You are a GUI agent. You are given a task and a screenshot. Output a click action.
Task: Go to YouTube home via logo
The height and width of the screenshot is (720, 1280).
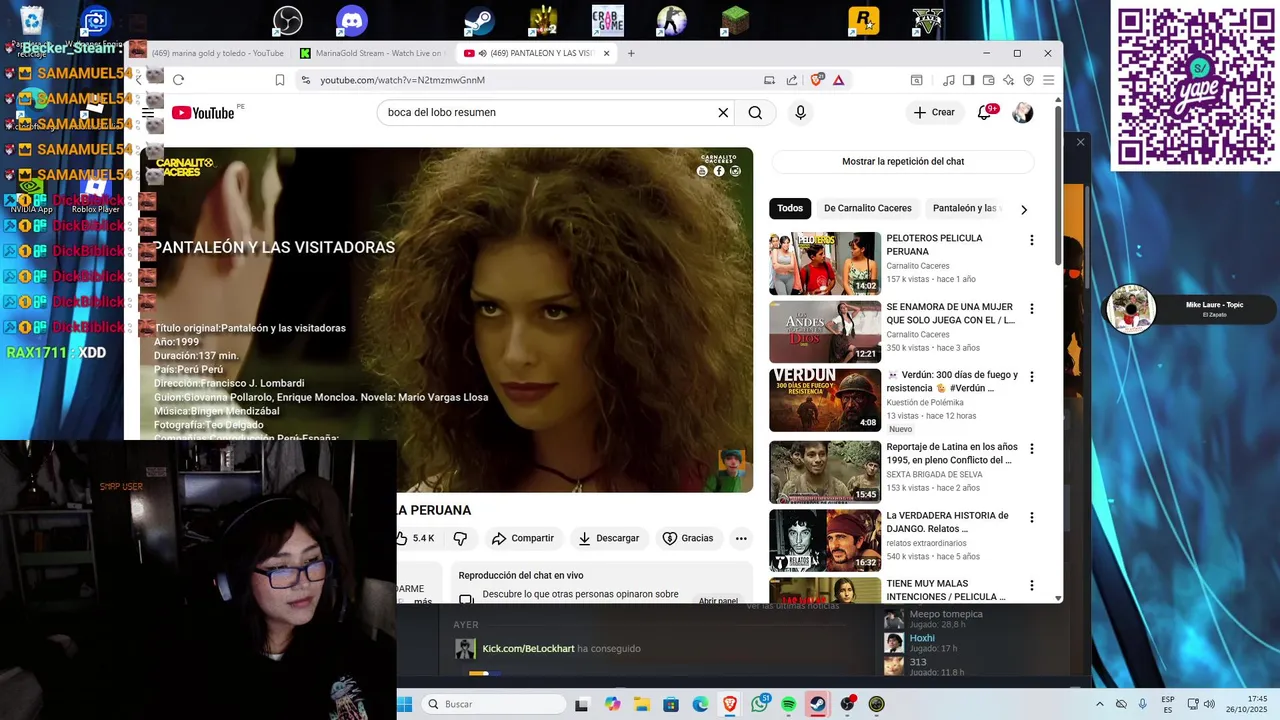pos(203,113)
